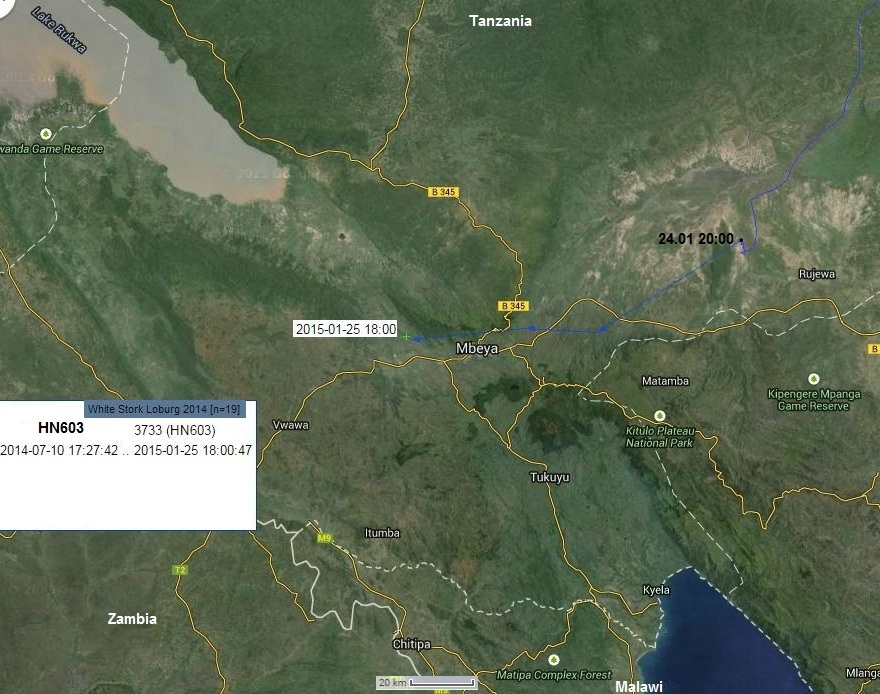Select the M9 road shield

324,538
